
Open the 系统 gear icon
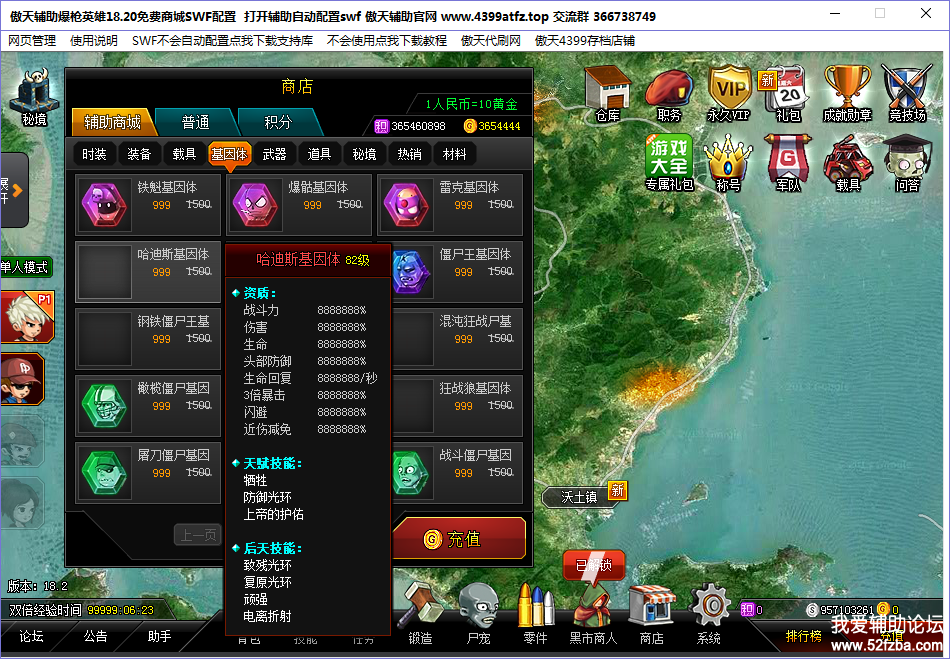(709, 613)
